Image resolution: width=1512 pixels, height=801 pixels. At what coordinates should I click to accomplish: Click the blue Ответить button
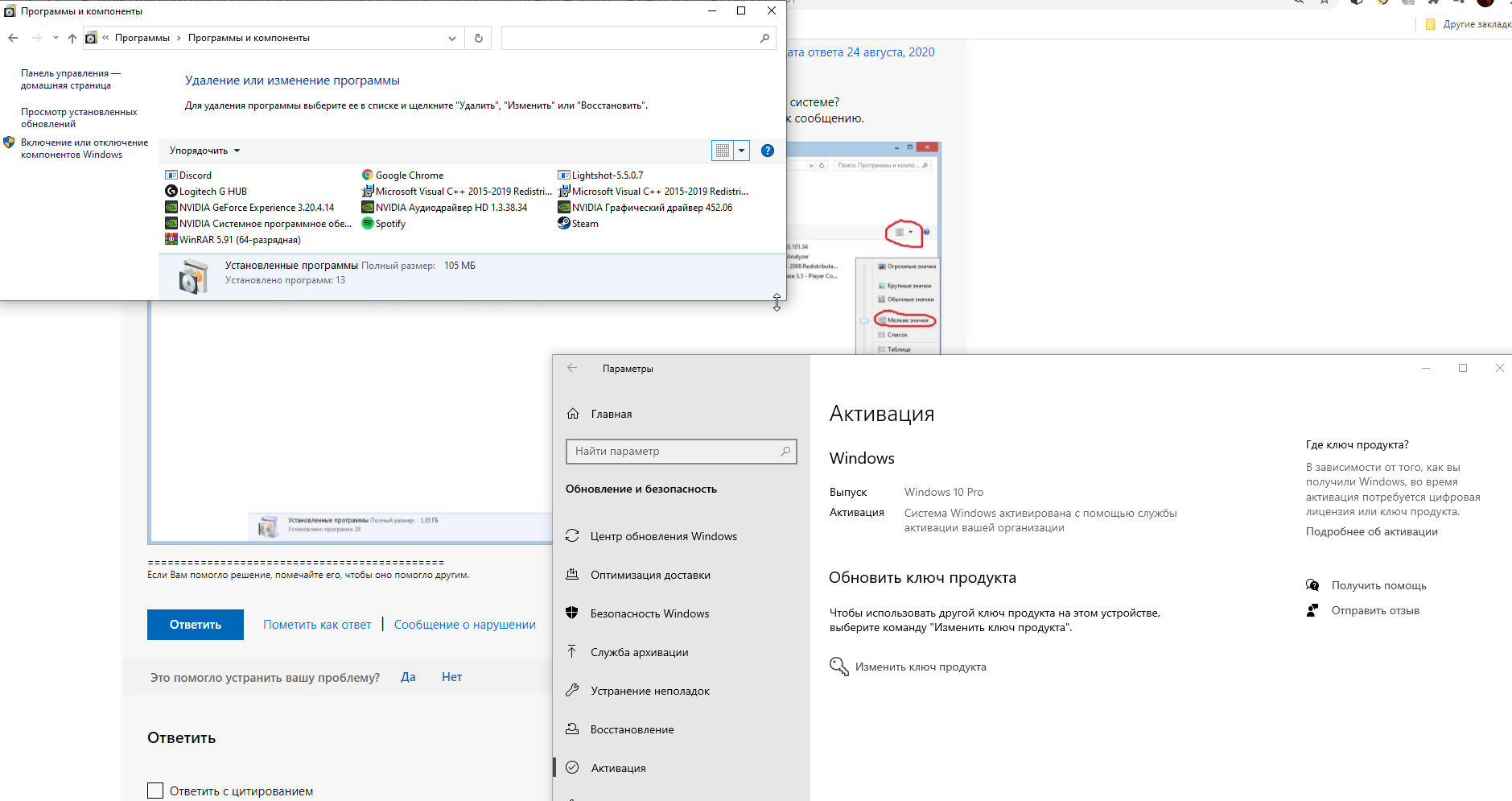[x=196, y=625]
